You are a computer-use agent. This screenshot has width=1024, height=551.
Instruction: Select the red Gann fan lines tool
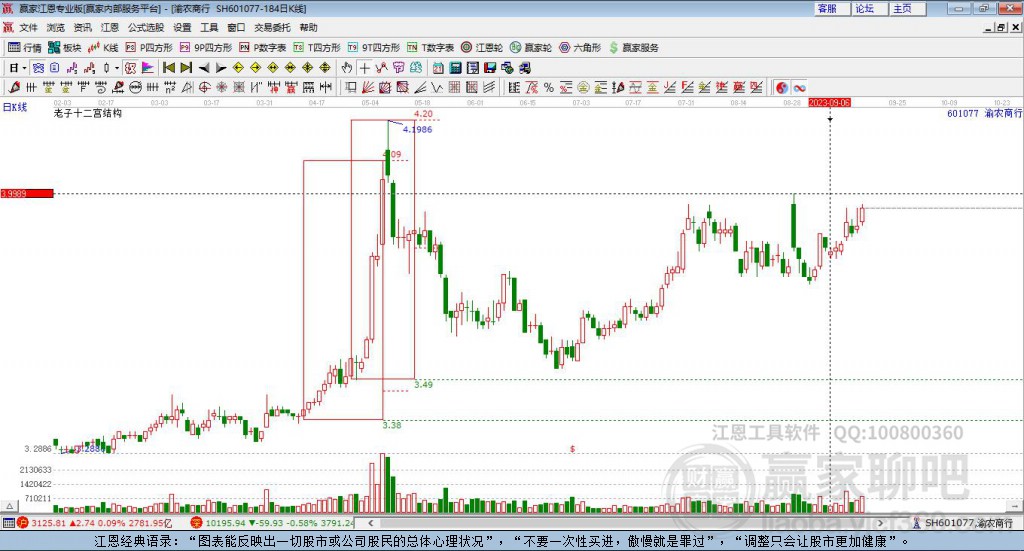tap(368, 87)
